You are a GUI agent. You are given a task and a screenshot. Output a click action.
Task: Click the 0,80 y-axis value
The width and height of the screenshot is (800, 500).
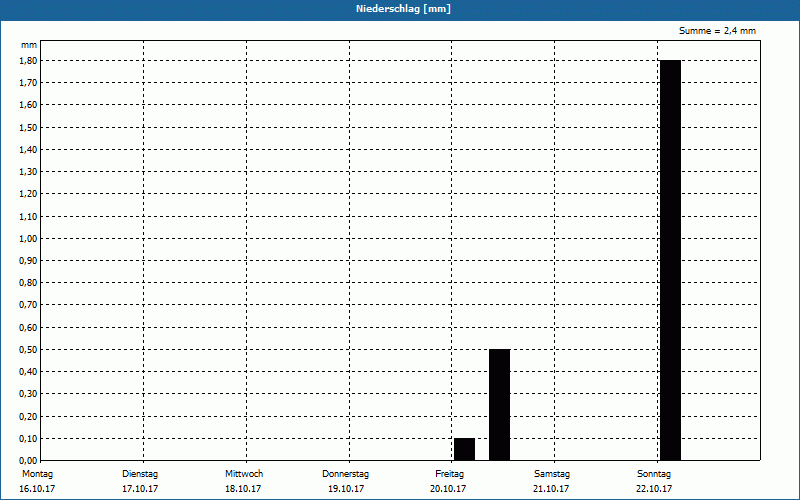28,283
